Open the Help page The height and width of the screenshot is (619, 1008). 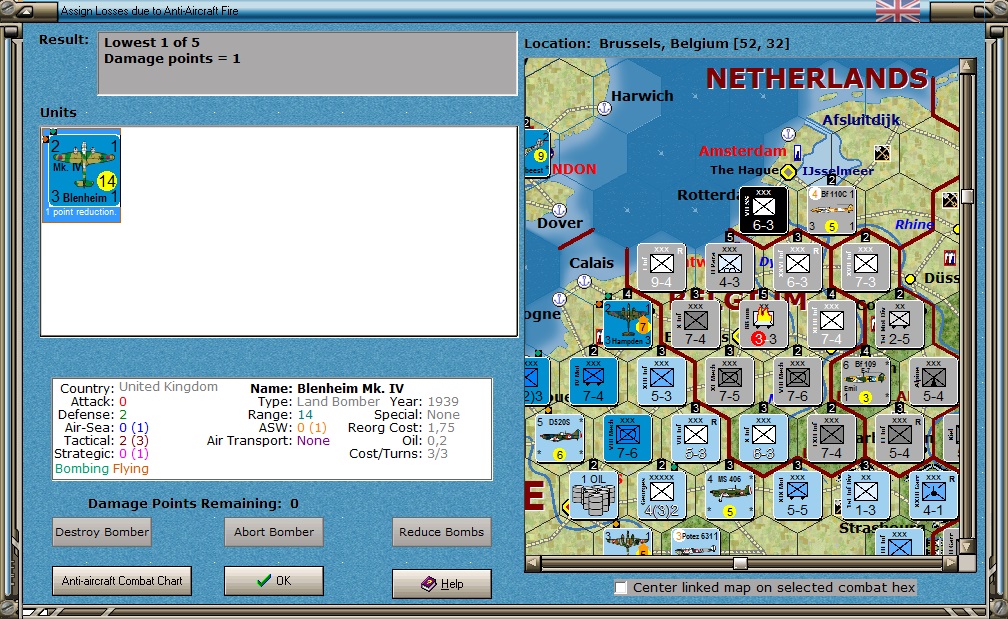click(x=442, y=584)
